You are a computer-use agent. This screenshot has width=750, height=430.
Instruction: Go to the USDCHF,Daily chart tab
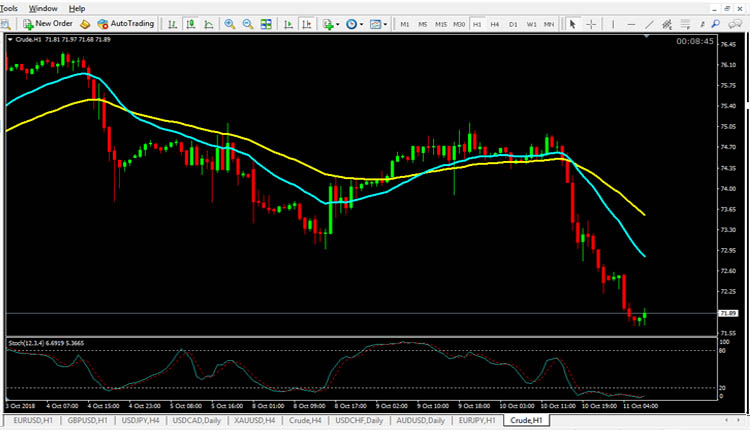pyautogui.click(x=359, y=420)
